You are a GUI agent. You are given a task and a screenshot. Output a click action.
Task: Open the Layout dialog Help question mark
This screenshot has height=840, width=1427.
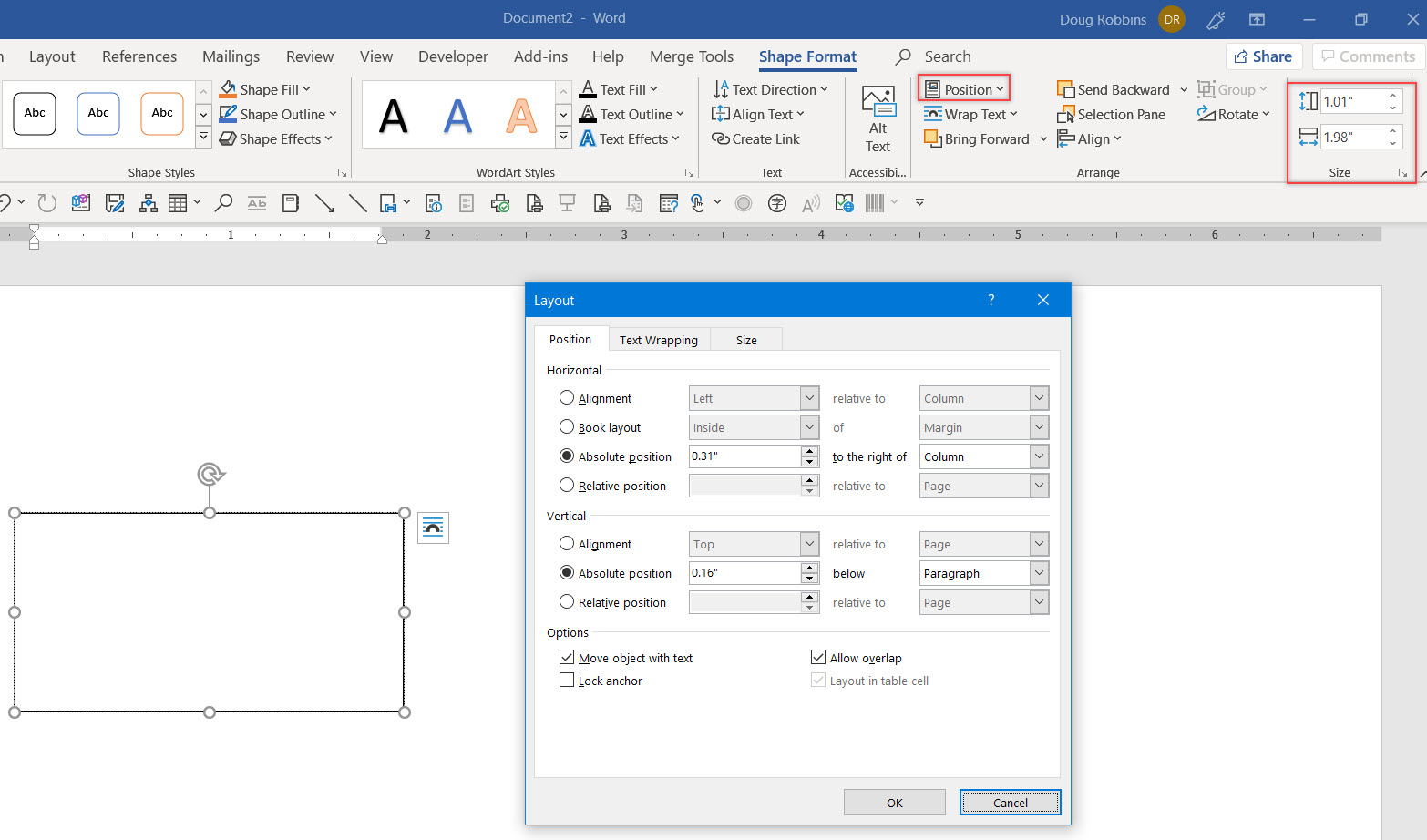(991, 300)
